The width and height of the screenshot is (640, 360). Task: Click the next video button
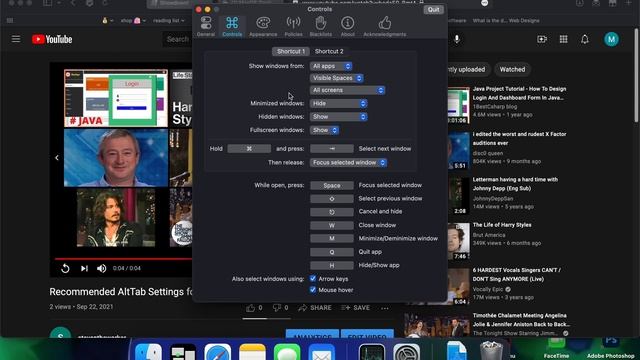click(84, 268)
